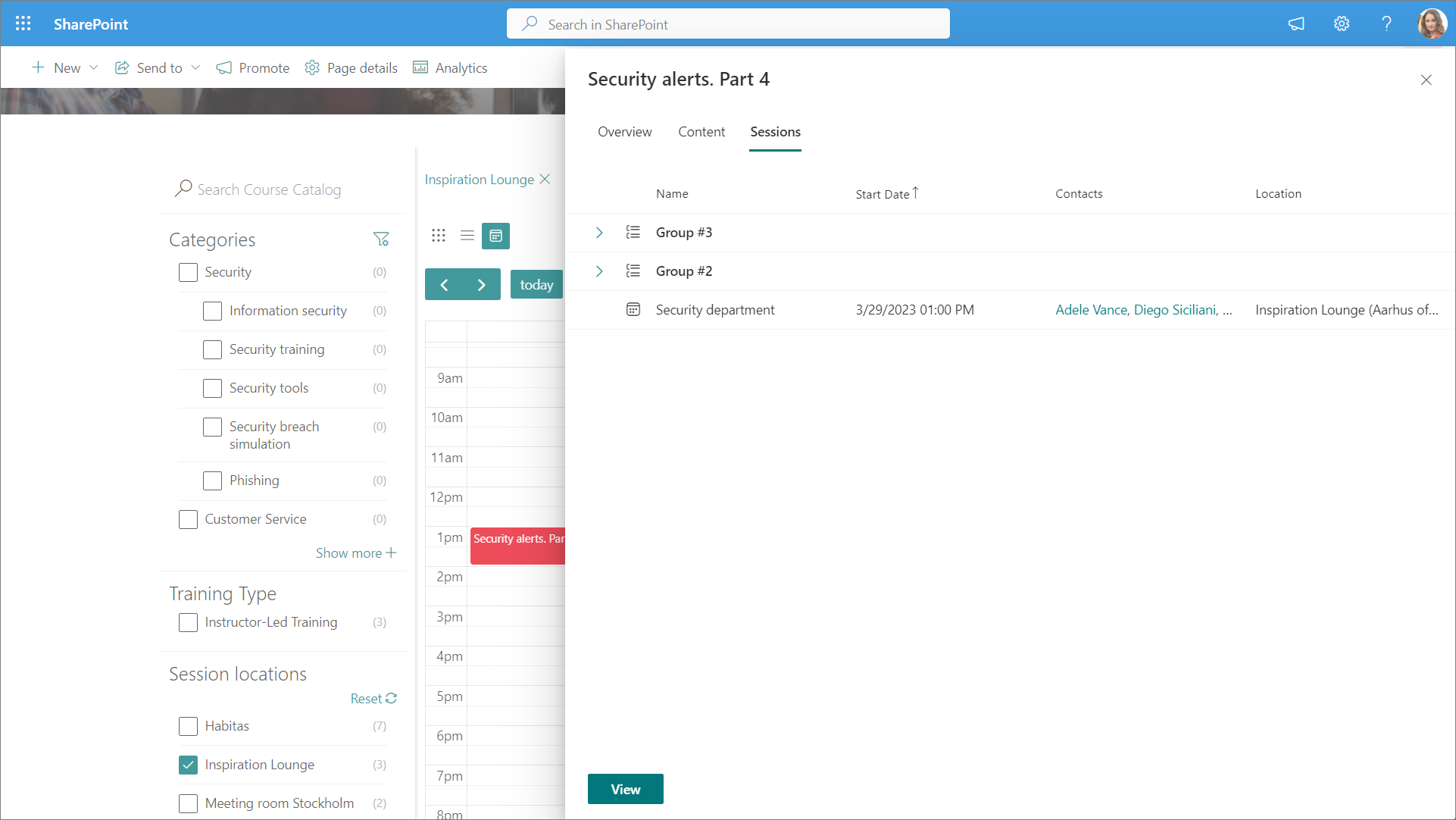
Task: Open the settings gear in header
Action: coord(1341,23)
